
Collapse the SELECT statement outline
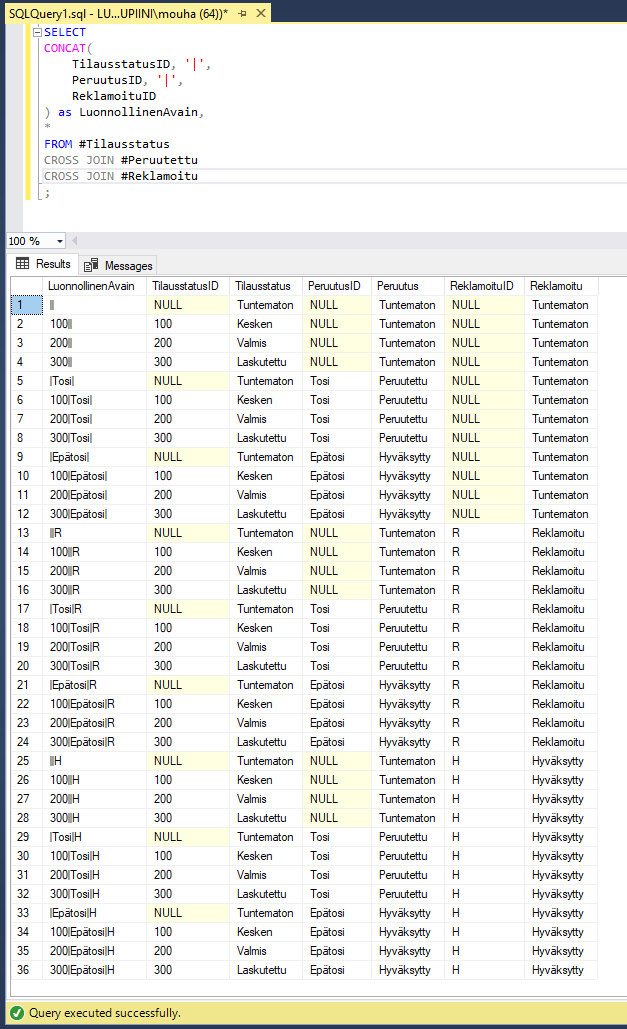[x=37, y=32]
